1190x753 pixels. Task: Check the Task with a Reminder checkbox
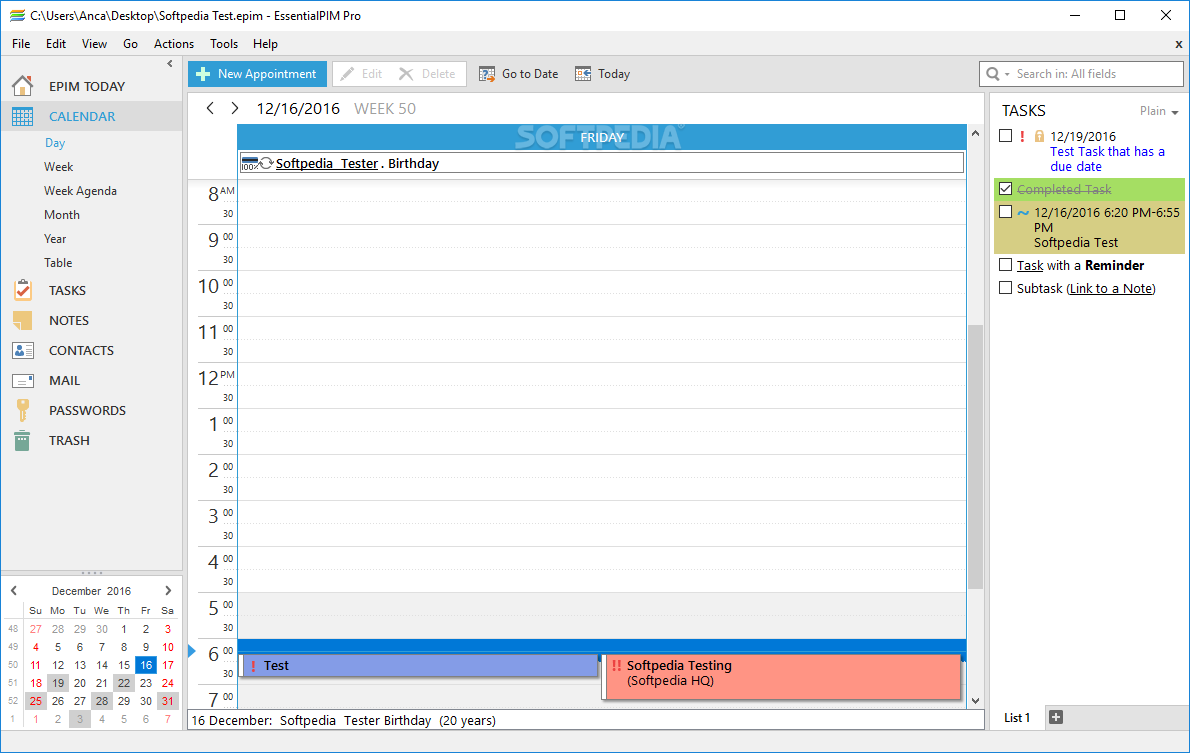[1006, 265]
